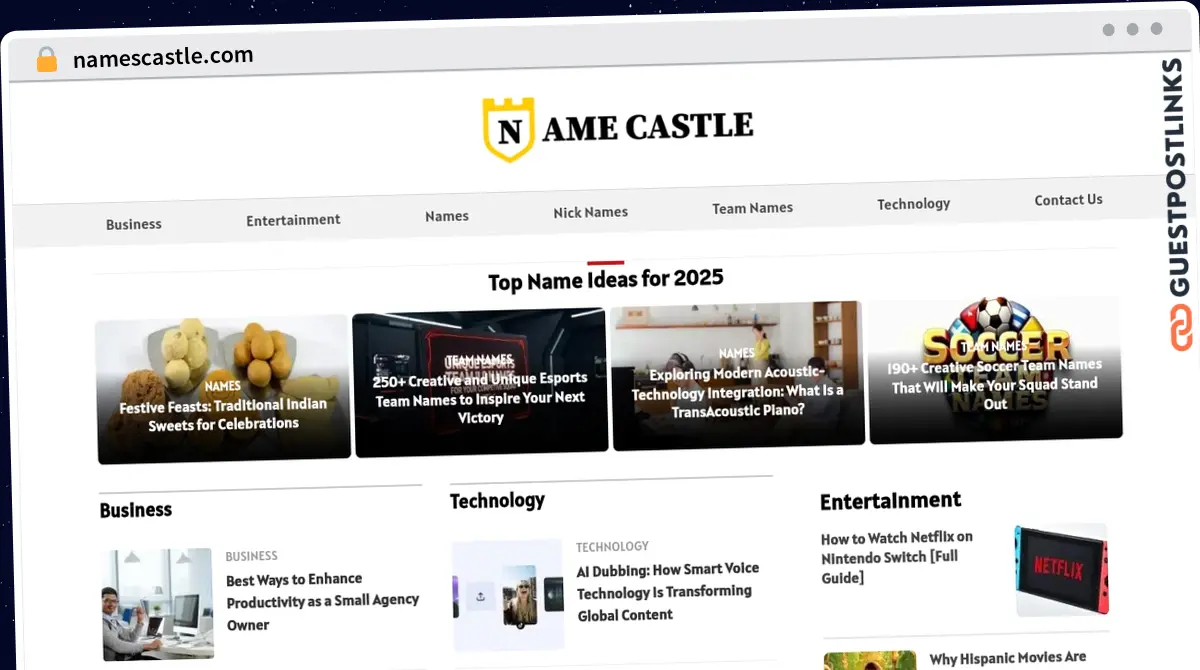Screen dimensions: 1200x670
Task: Select Team Names in the navigation bar
Action: 752,207
